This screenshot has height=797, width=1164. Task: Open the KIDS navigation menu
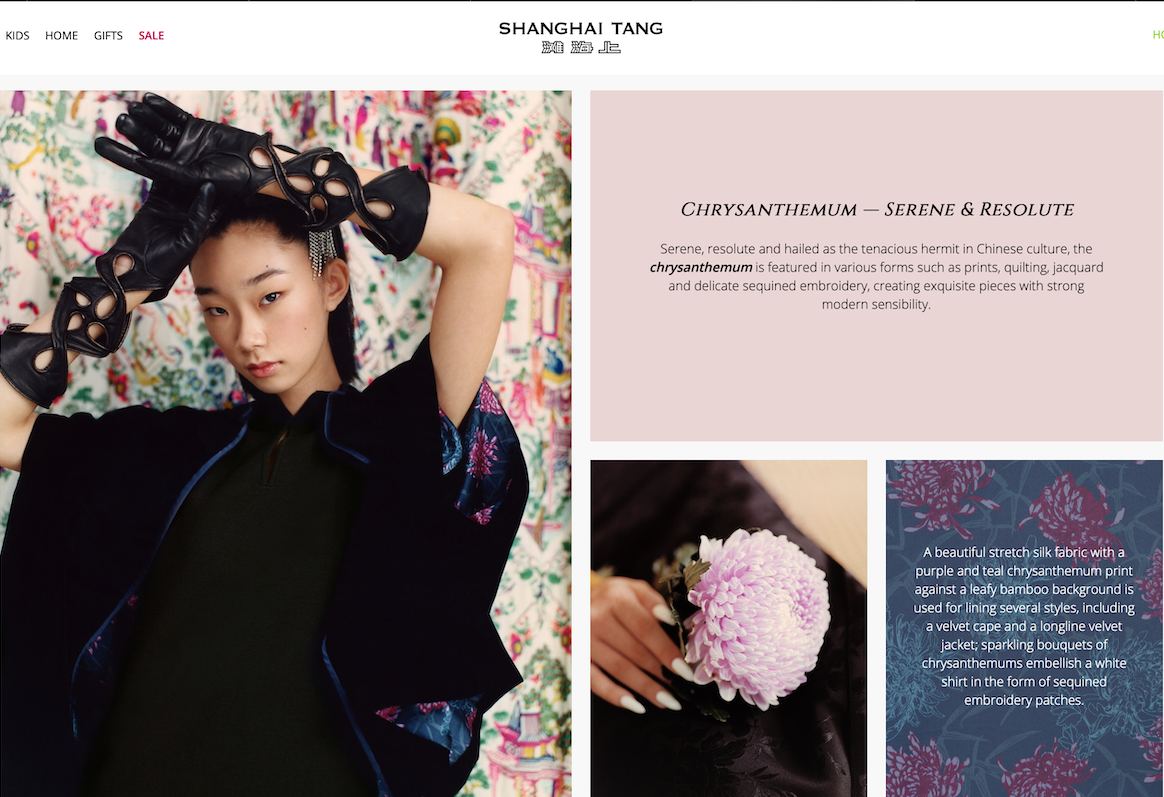coord(17,36)
